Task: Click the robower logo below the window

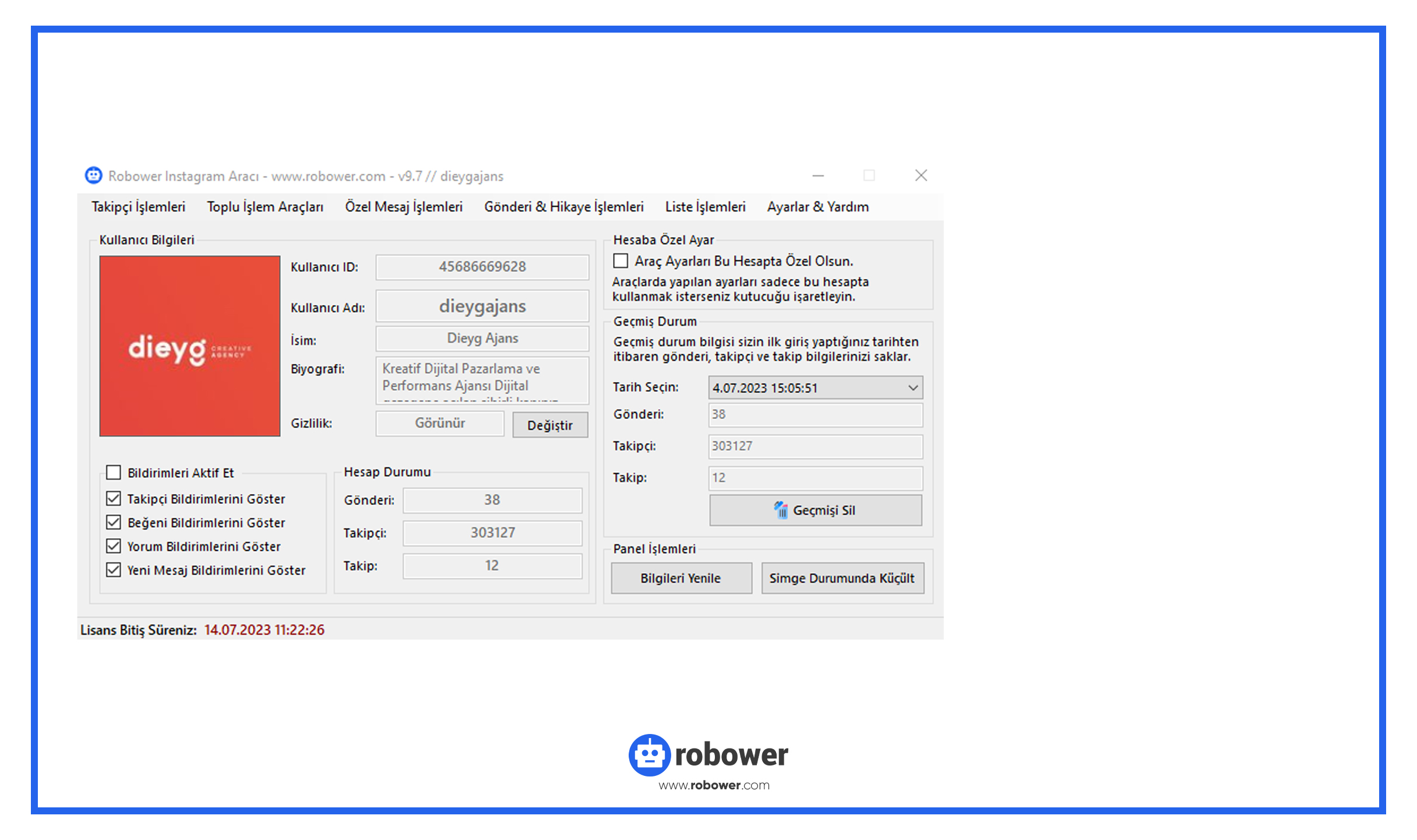Action: (708, 755)
